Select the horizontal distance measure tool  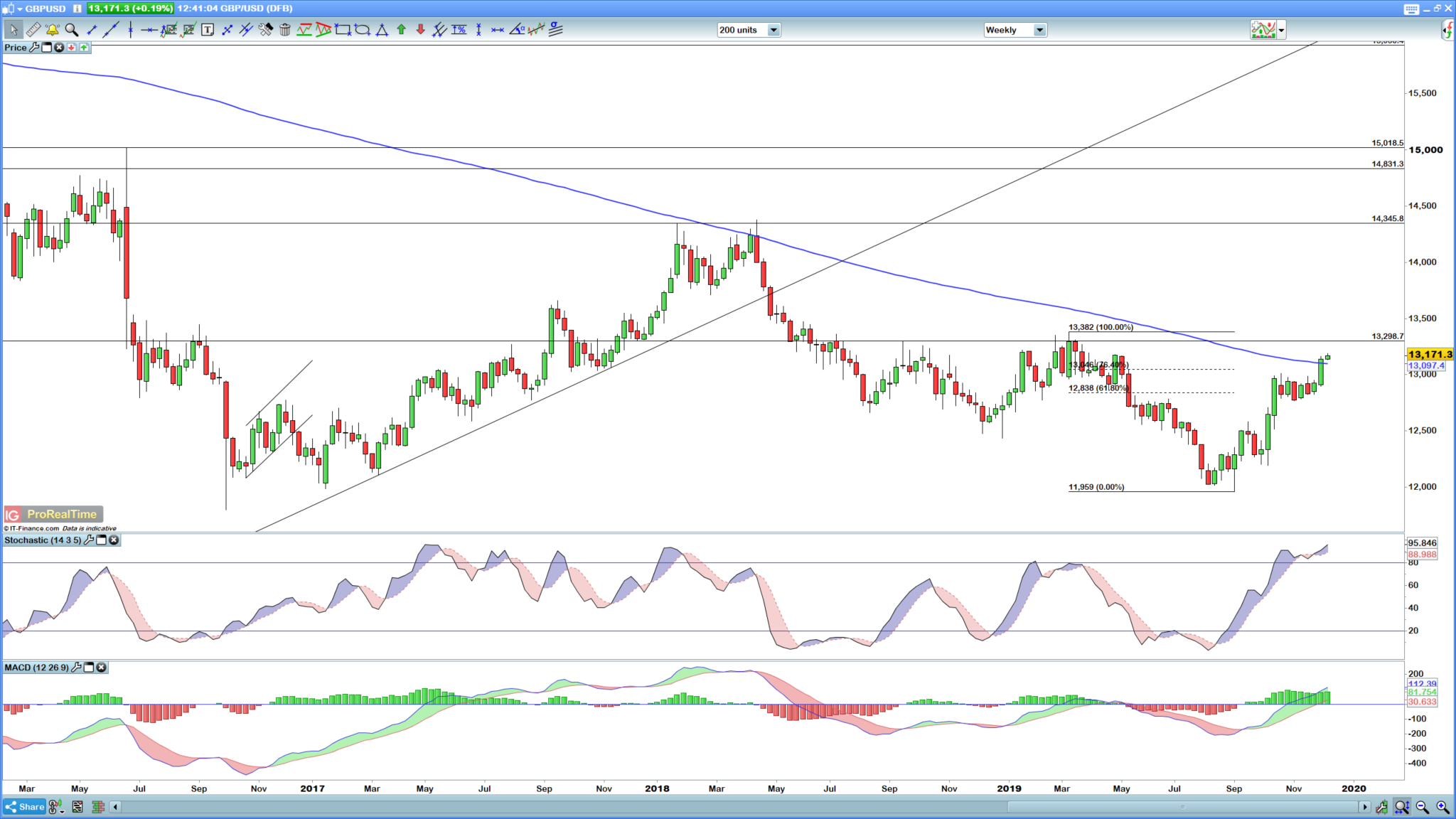pos(498,30)
